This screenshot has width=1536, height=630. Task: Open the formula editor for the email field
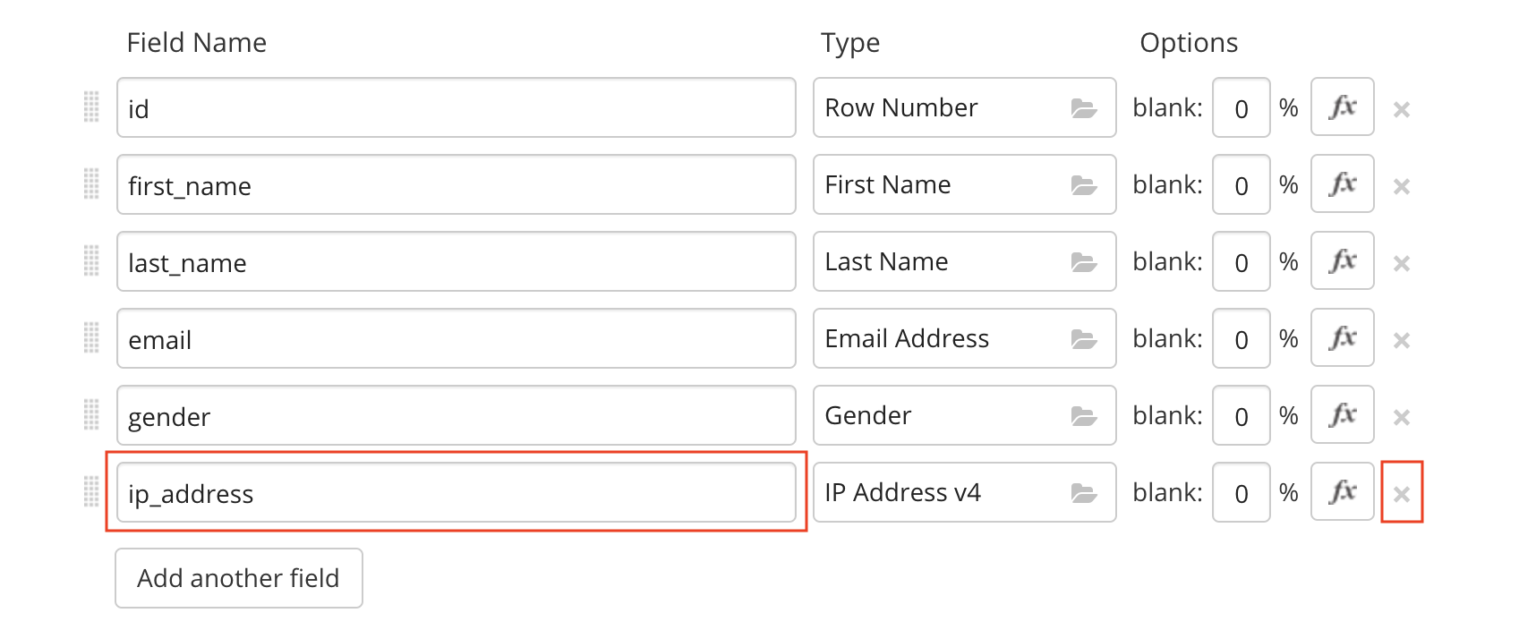pos(1342,338)
